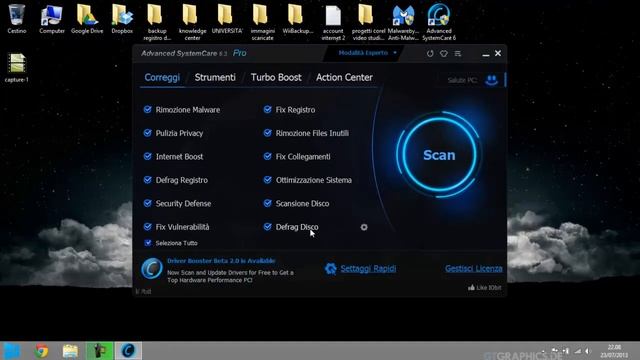The height and width of the screenshot is (360, 640).
Task: Toggle Defrag Disco checkbox
Action: [267, 227]
